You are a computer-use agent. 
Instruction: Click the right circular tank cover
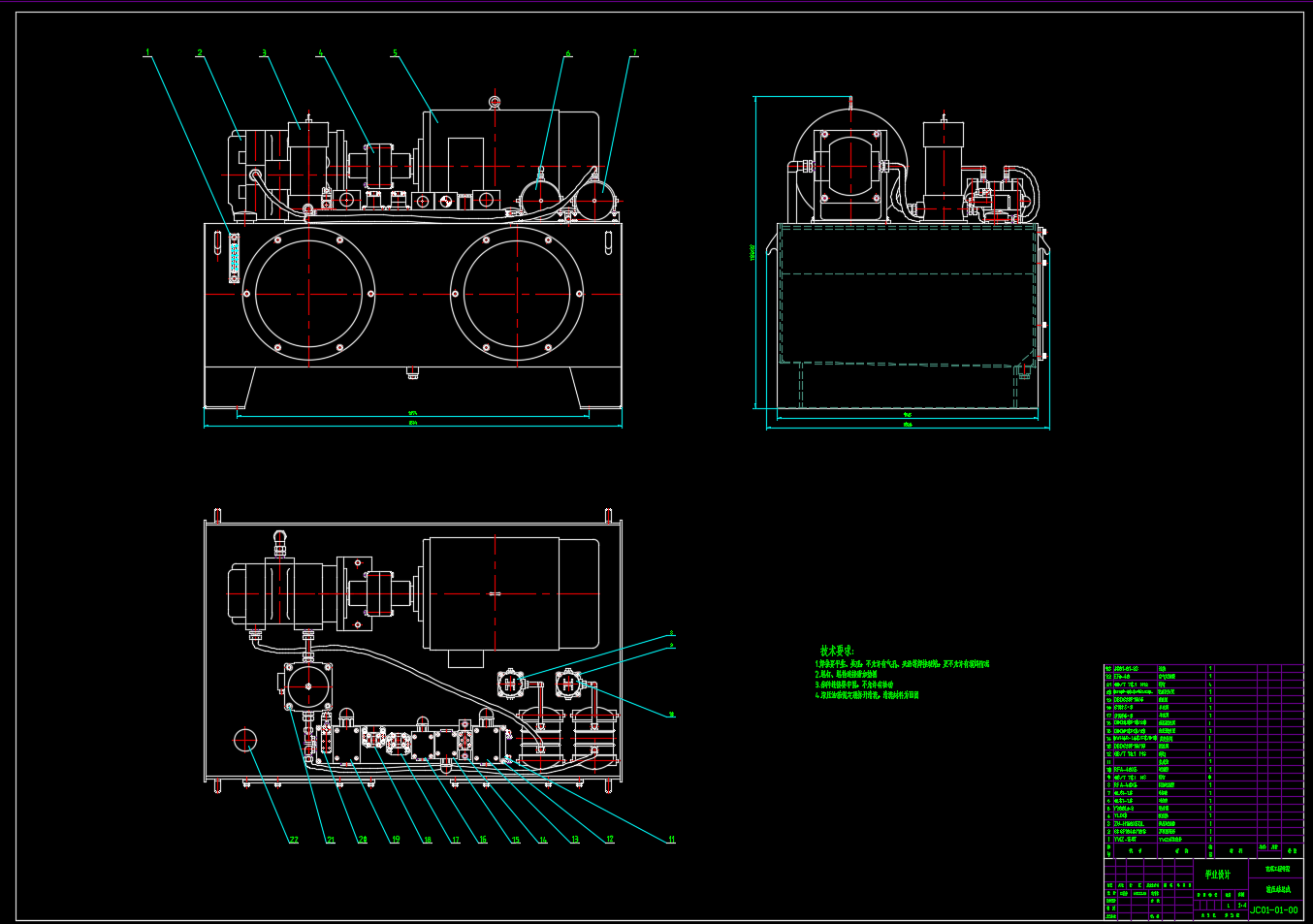tap(517, 294)
